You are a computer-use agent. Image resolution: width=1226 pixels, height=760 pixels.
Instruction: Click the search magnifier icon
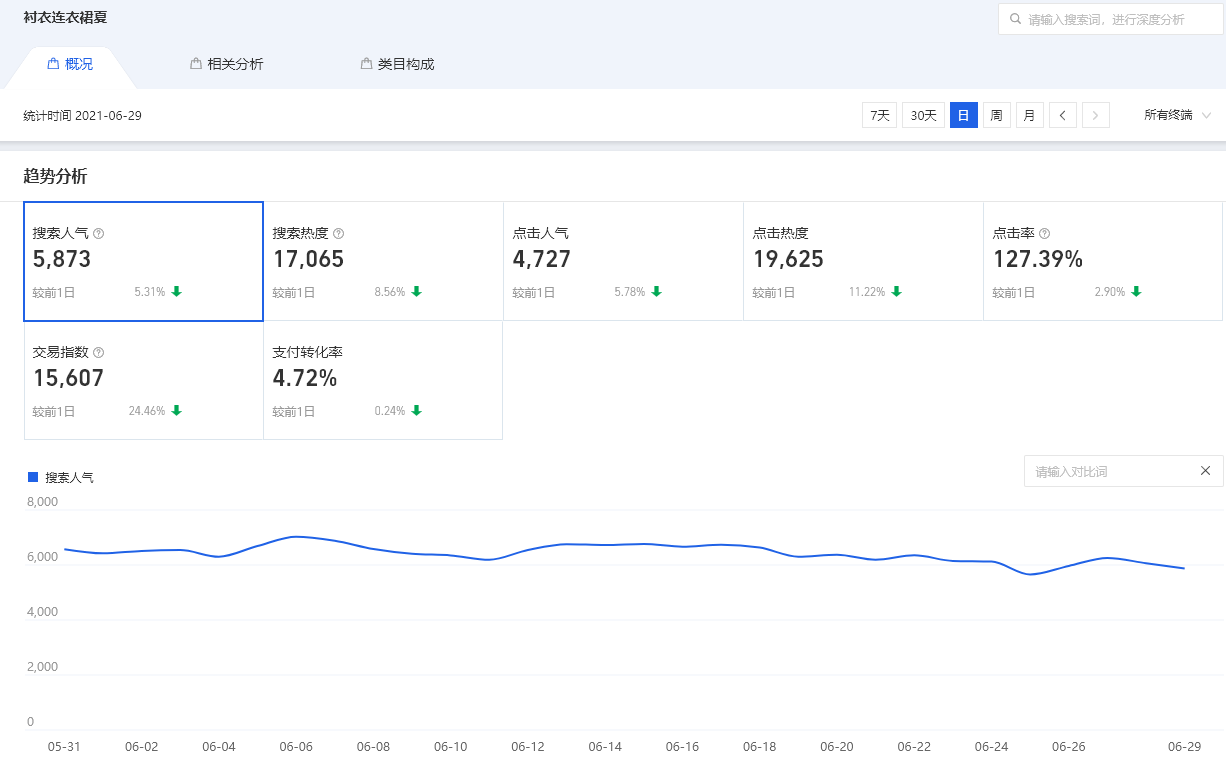(x=1015, y=19)
